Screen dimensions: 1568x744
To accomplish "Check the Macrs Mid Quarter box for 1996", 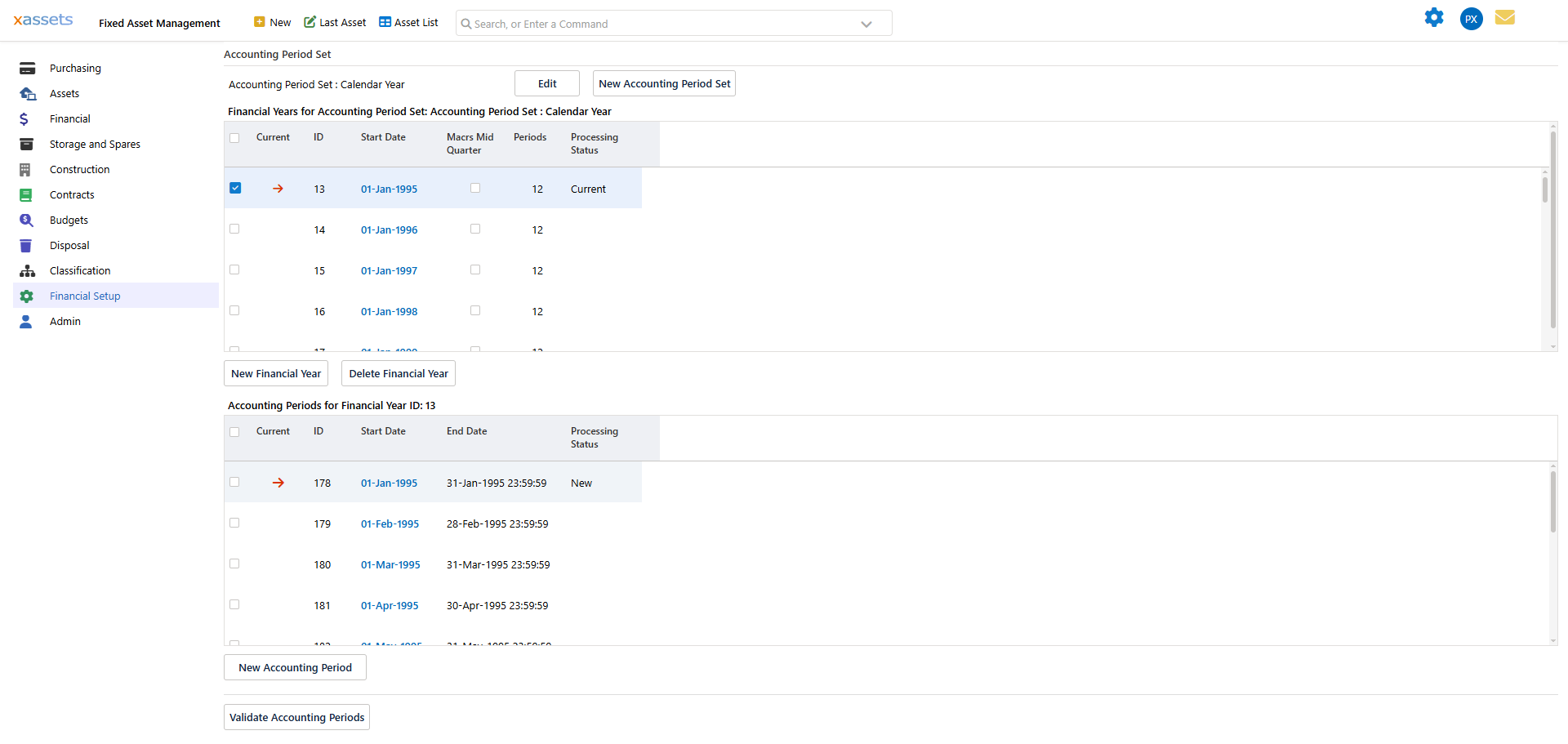I will pos(475,229).
